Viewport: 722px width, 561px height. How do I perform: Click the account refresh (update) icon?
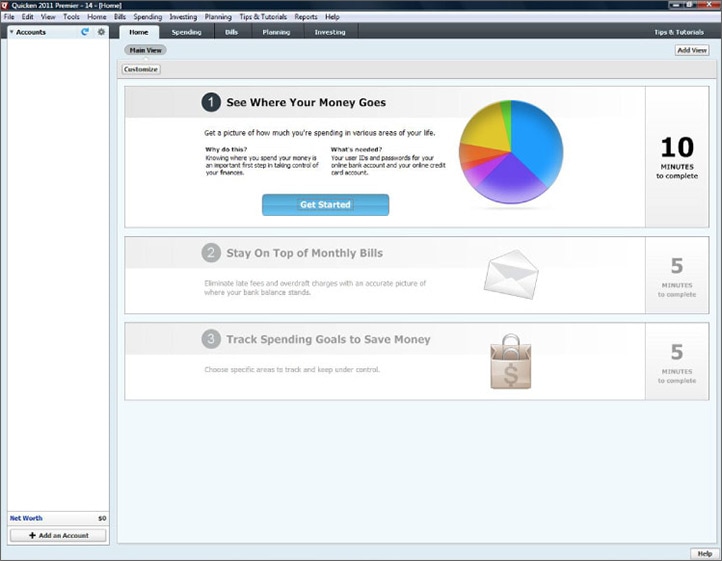85,32
